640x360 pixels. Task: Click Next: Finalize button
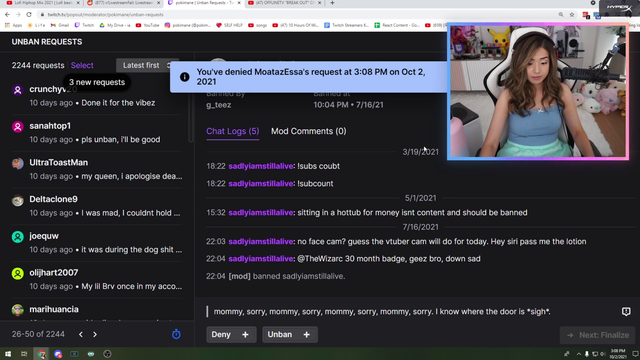(x=598, y=335)
